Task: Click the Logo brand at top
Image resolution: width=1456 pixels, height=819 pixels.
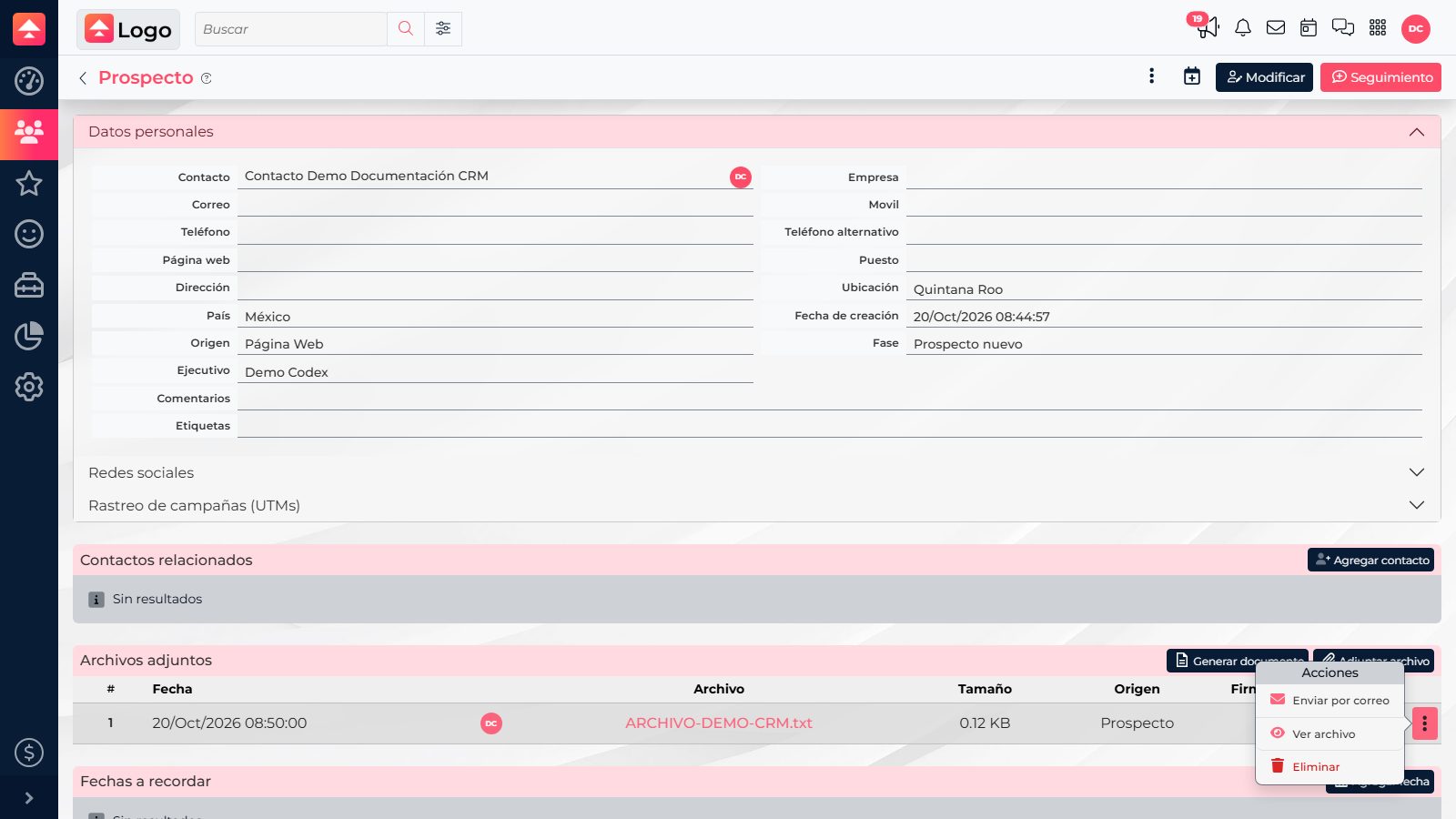Action: coord(128,29)
